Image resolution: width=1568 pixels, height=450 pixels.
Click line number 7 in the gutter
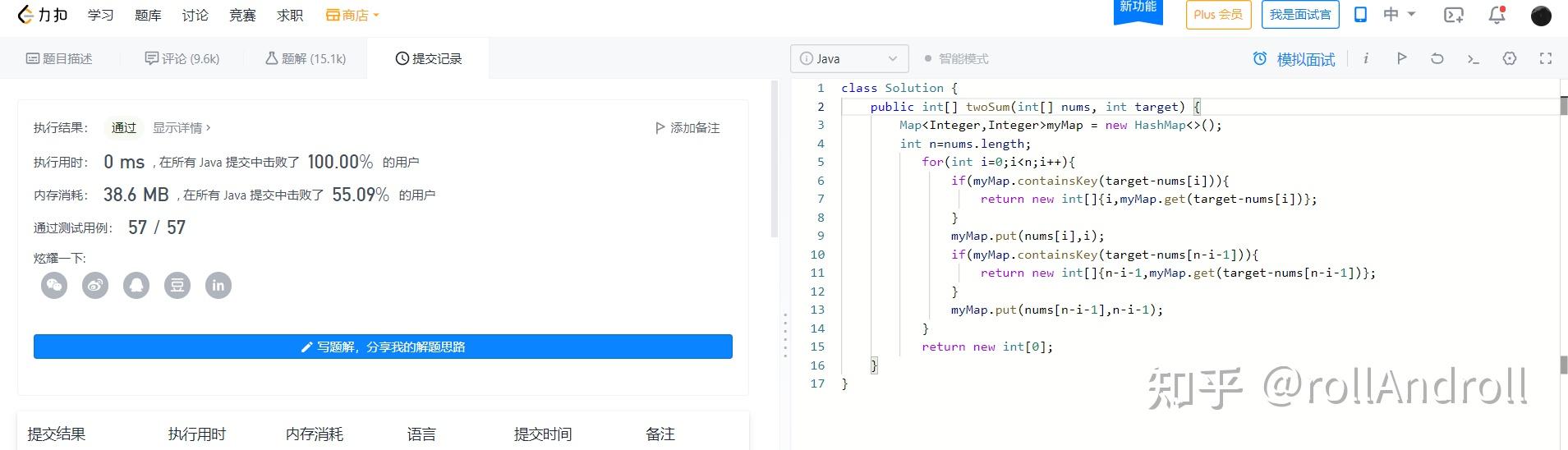point(821,199)
